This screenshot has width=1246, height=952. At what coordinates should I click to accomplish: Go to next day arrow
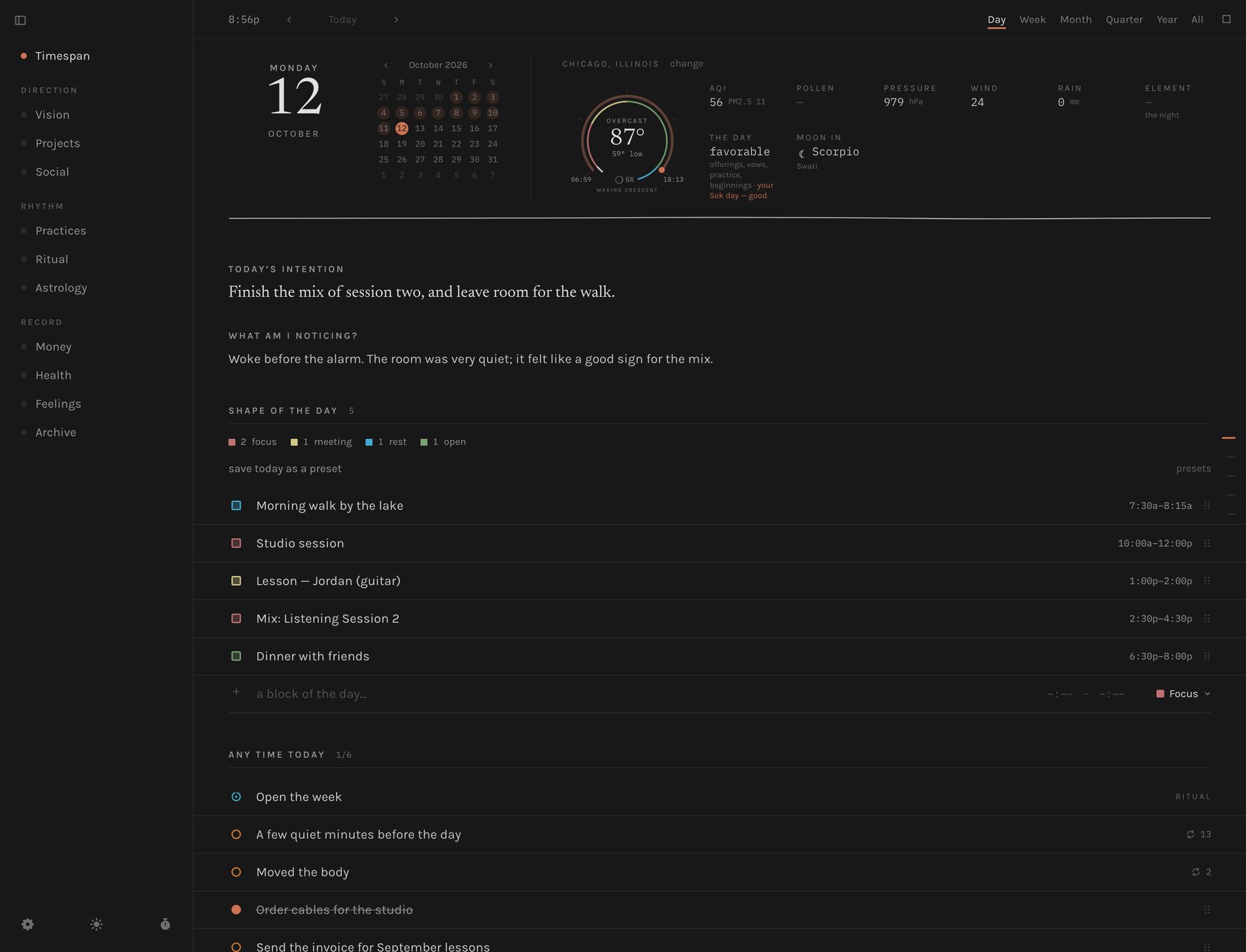click(396, 19)
